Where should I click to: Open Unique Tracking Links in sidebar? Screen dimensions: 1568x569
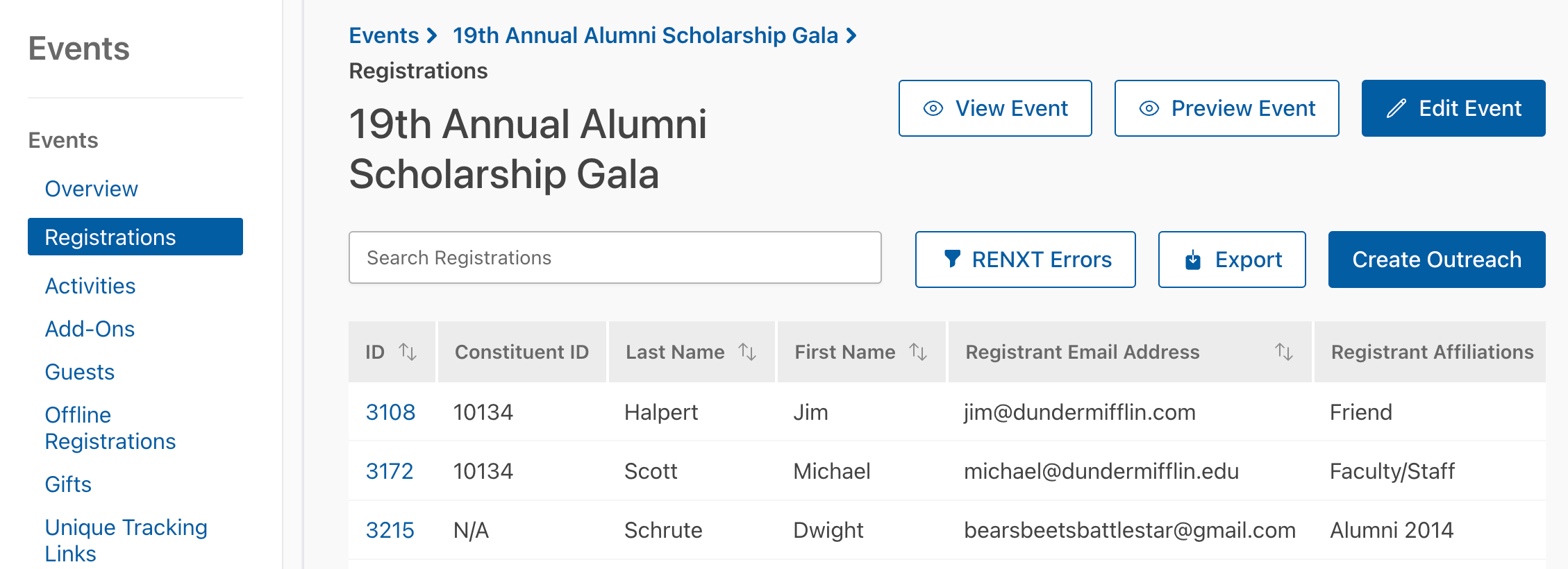pos(126,541)
